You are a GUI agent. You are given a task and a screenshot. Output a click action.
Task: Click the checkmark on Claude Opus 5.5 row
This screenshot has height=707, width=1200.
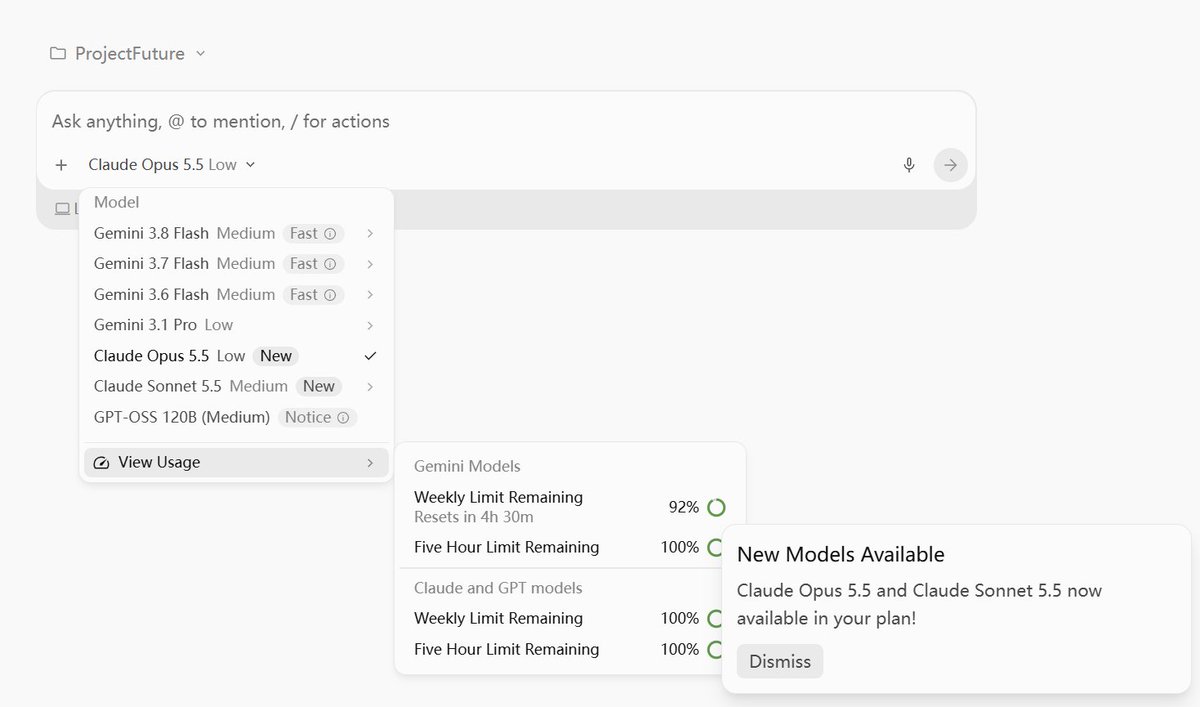pyautogui.click(x=370, y=356)
